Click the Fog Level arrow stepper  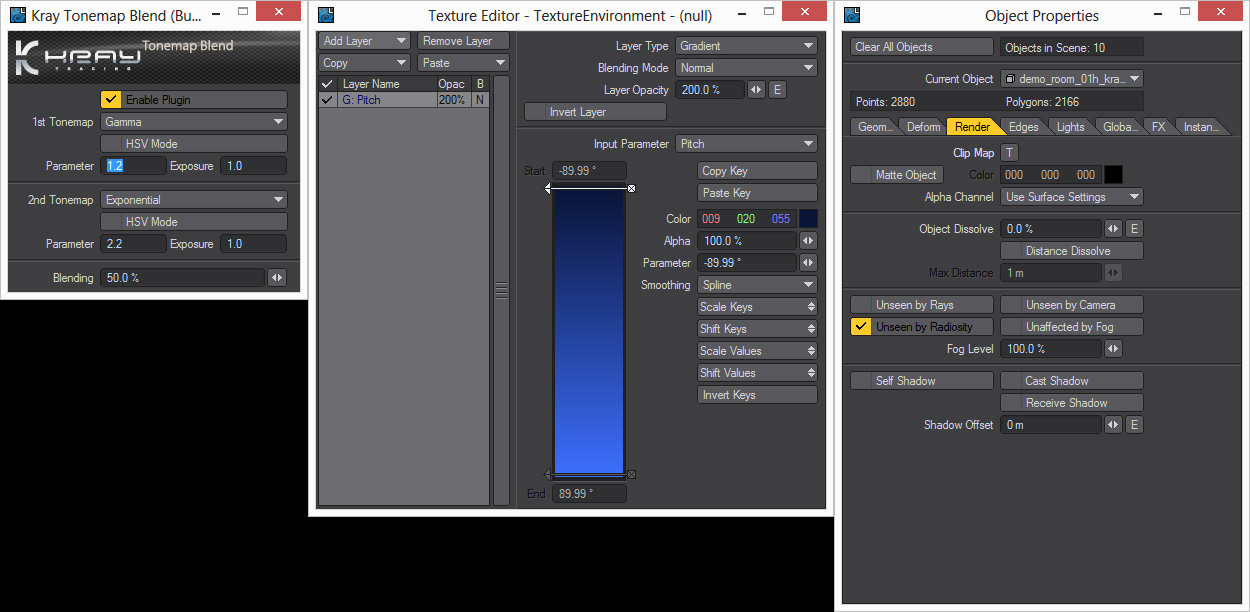pos(1113,349)
